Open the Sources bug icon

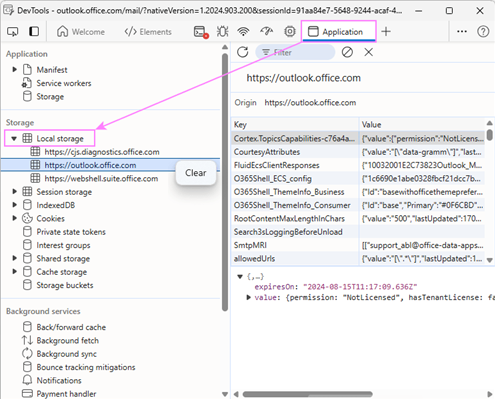222,32
